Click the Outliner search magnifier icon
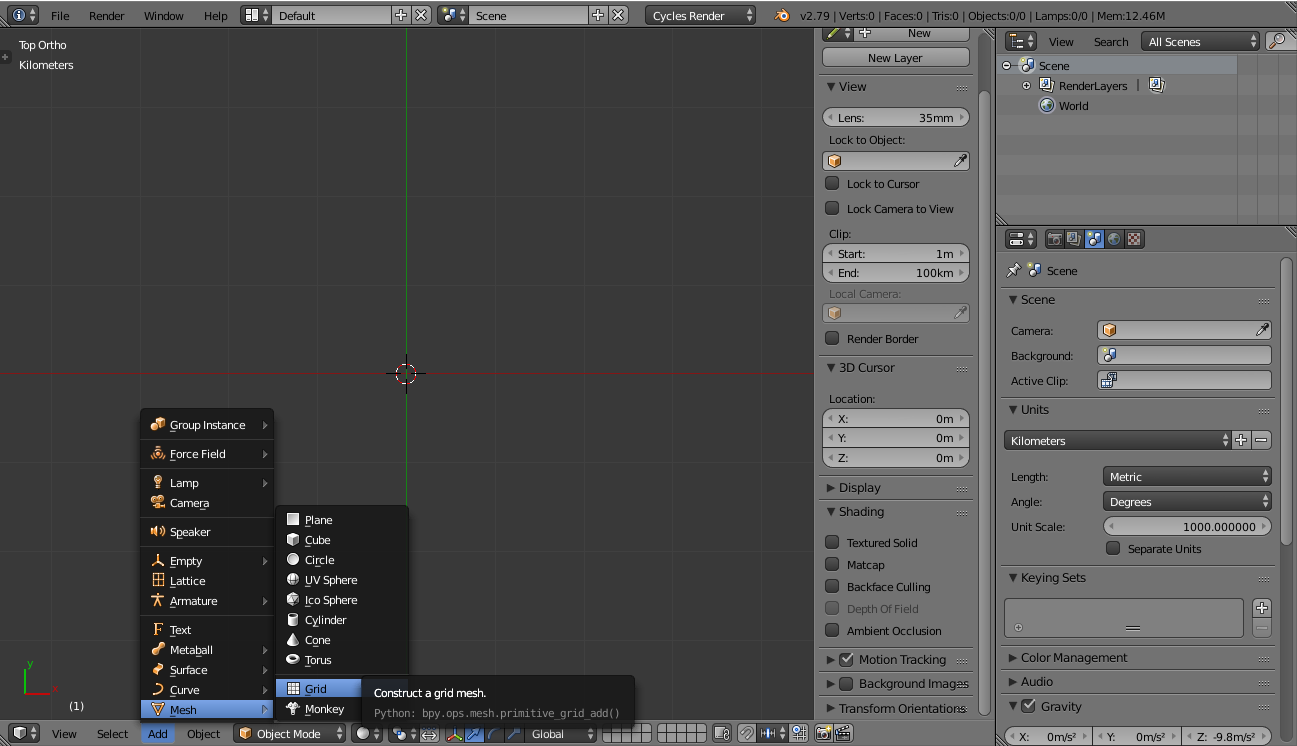 coord(1277,41)
